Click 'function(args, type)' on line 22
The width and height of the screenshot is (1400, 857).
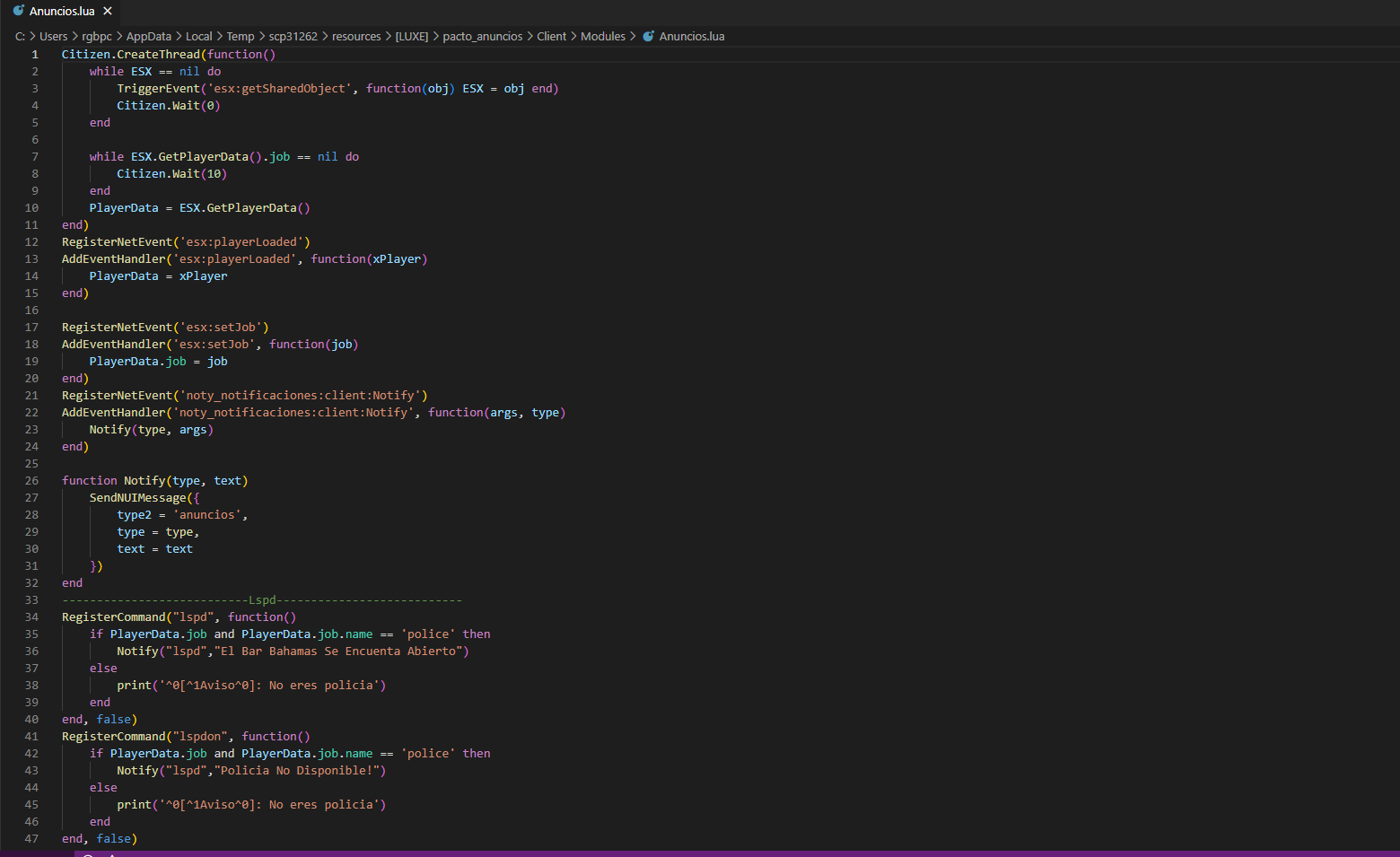point(497,412)
